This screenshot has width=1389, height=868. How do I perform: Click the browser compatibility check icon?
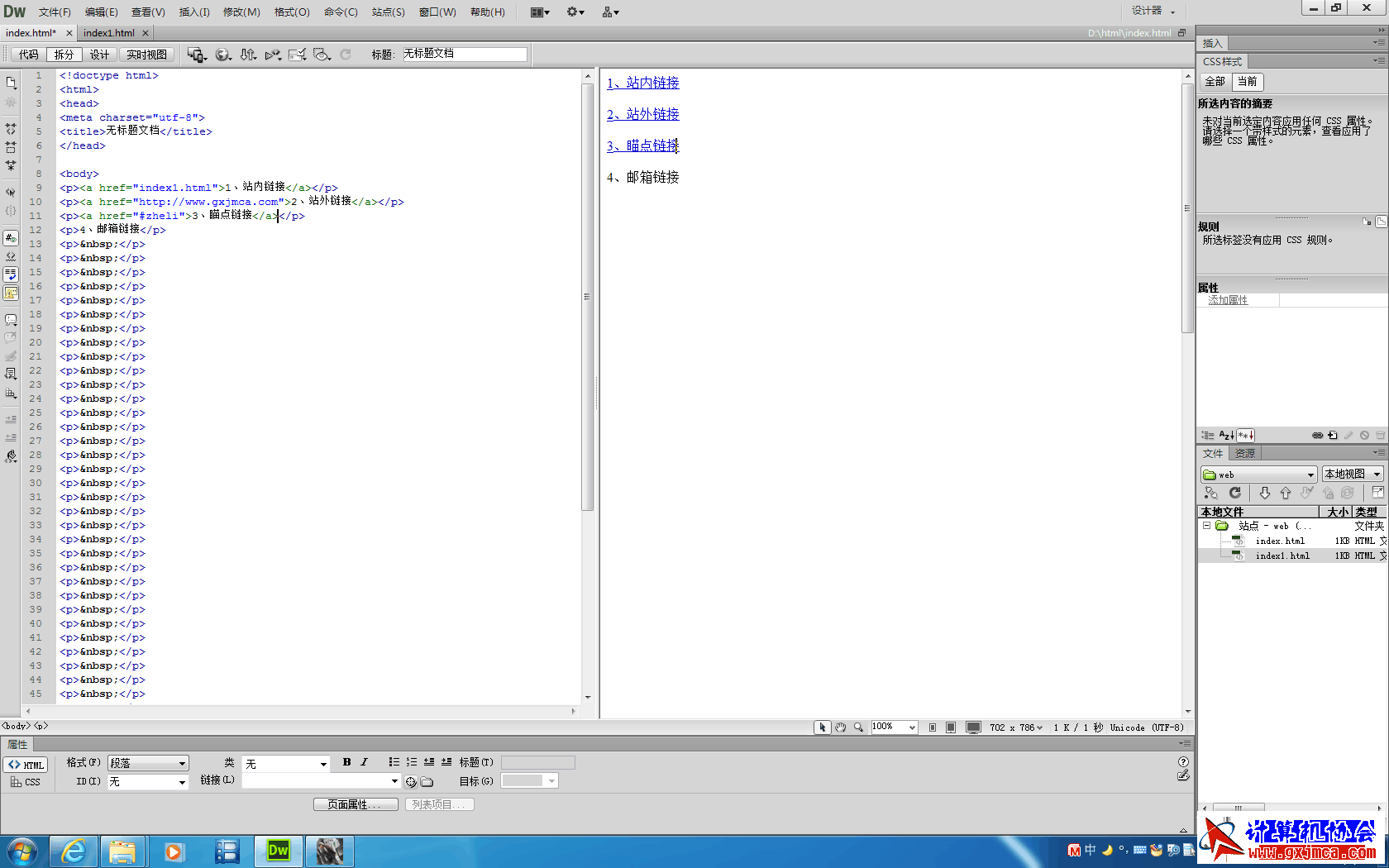(x=298, y=55)
